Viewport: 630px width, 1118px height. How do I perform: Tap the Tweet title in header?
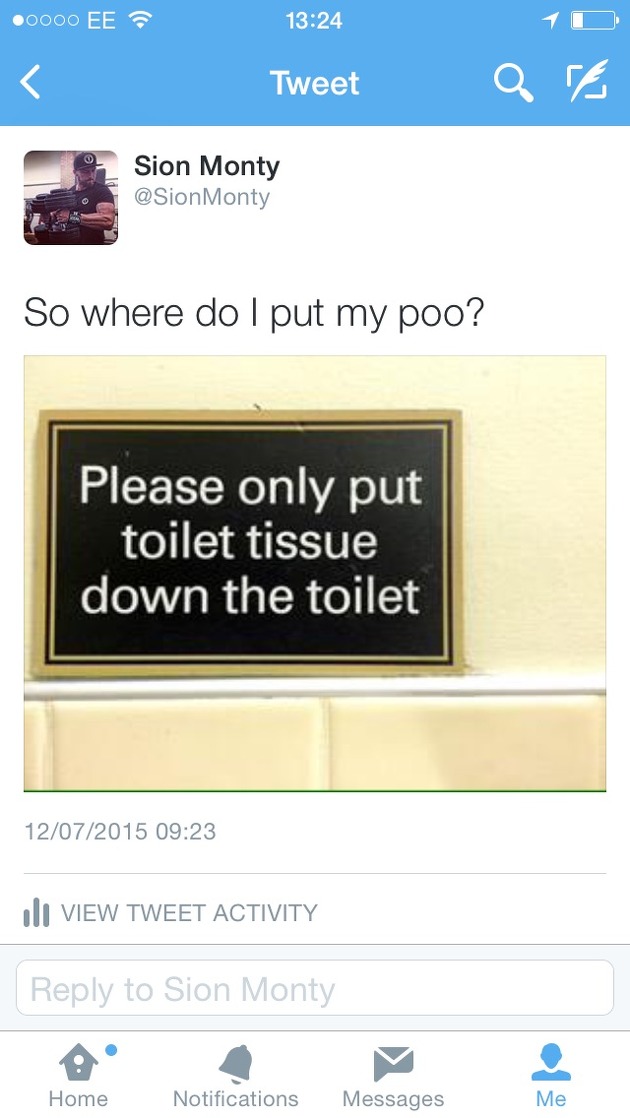(314, 83)
